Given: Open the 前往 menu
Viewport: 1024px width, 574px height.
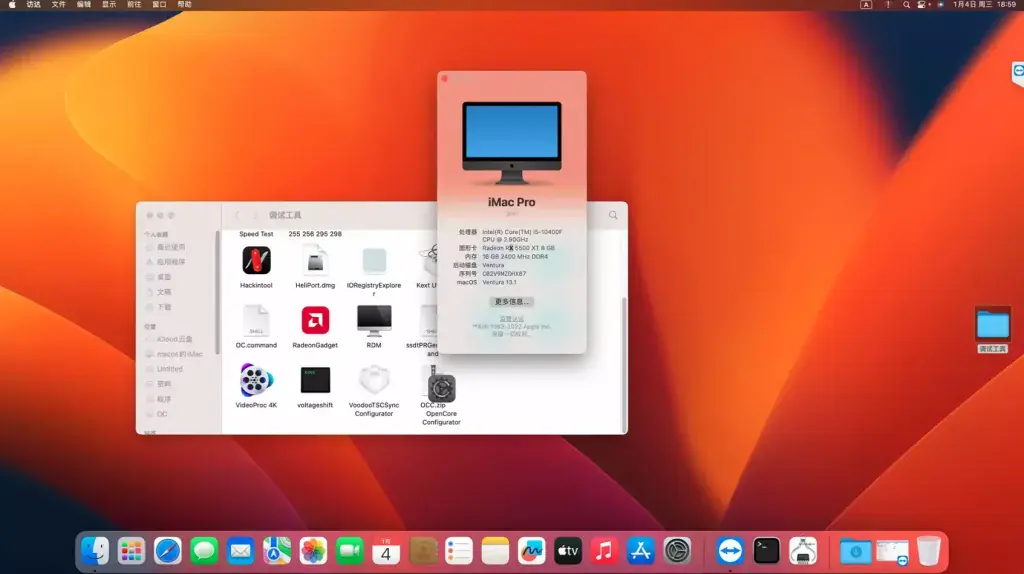Looking at the screenshot, I should [134, 5].
